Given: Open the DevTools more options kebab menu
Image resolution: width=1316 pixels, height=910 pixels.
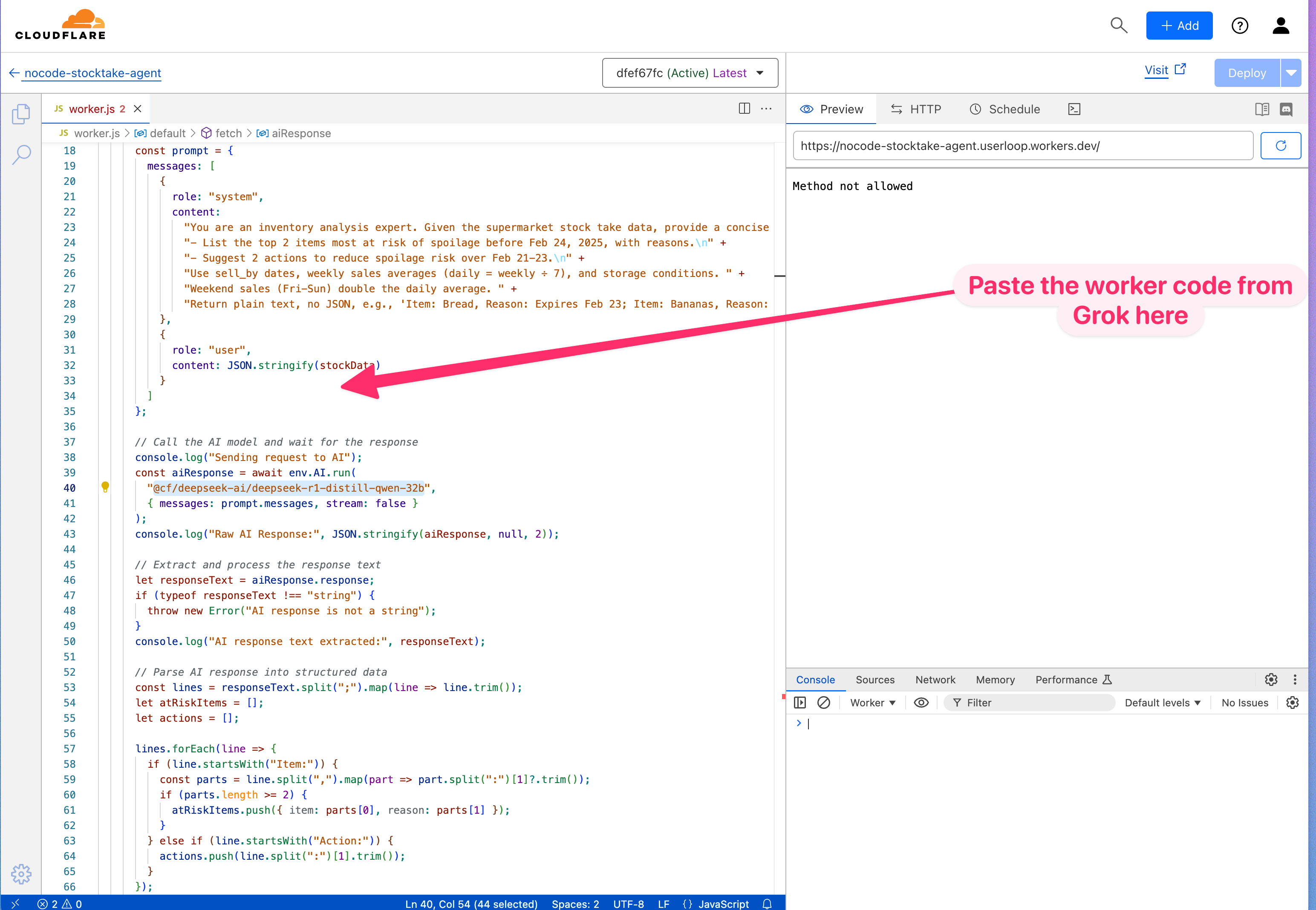Looking at the screenshot, I should coord(1295,679).
